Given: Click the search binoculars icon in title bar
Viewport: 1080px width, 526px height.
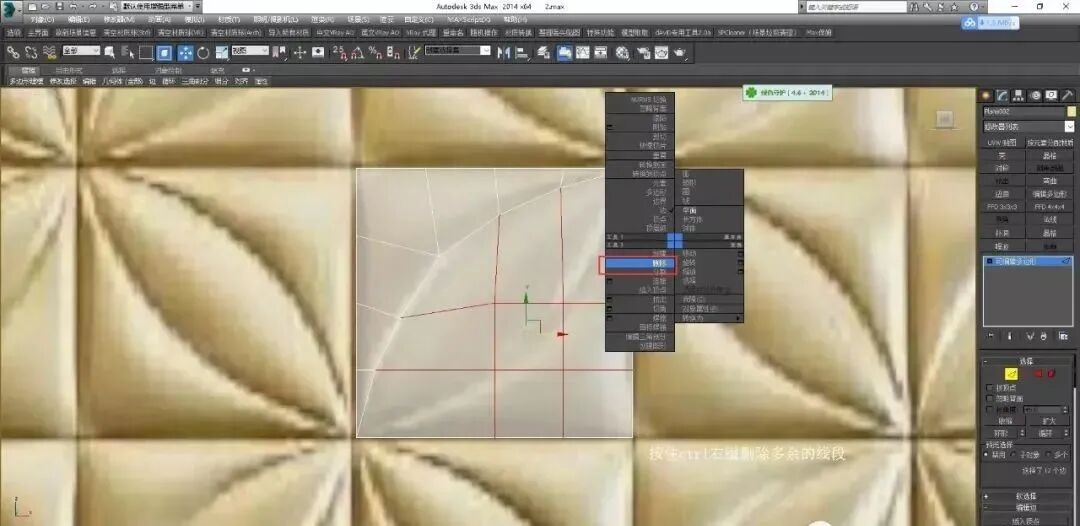Looking at the screenshot, I should tap(914, 6).
